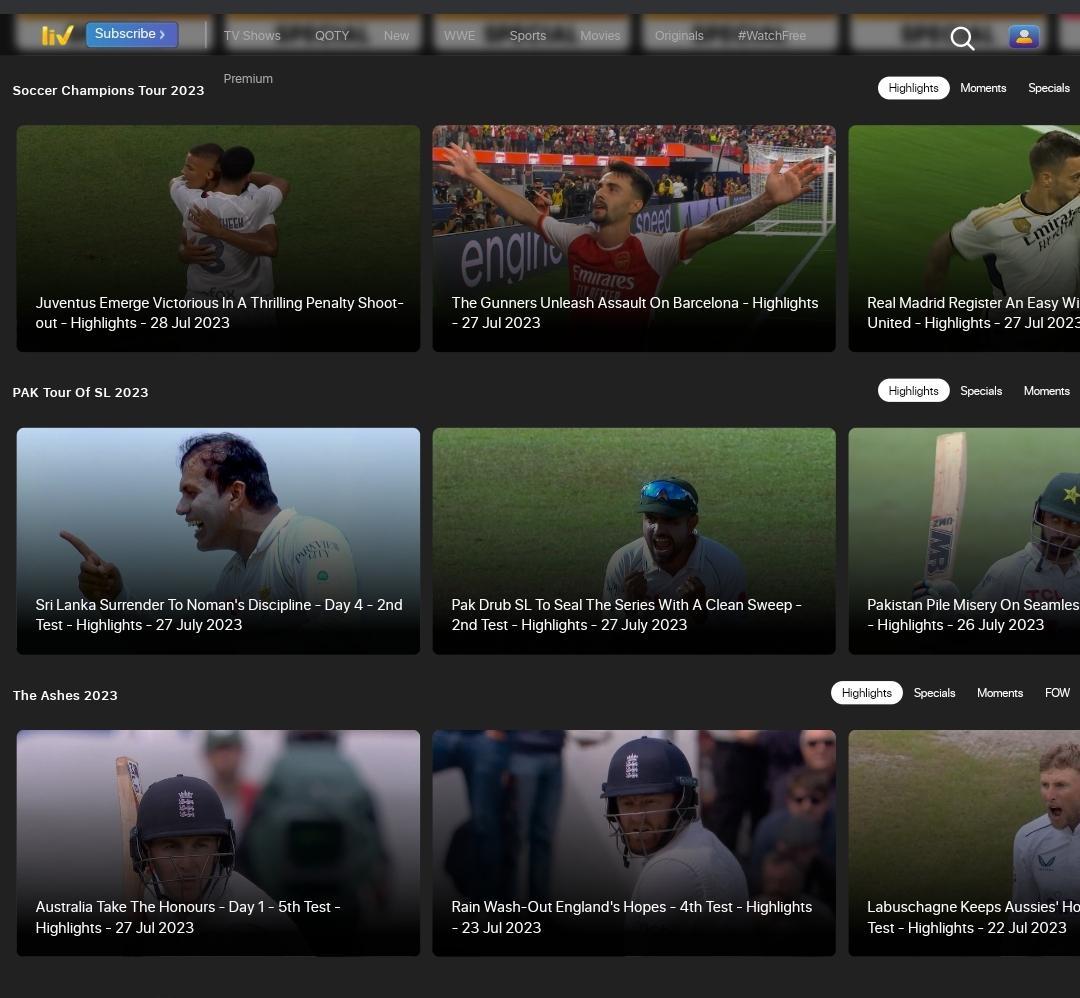Image resolution: width=1080 pixels, height=998 pixels.
Task: Open the user profile avatar icon
Action: tap(1024, 37)
